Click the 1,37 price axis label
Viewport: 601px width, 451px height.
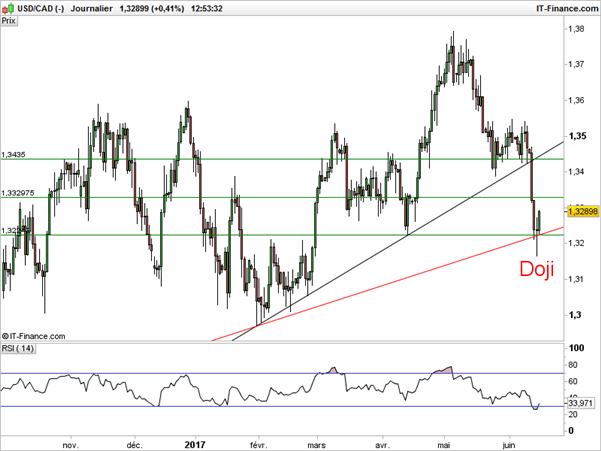[576, 64]
